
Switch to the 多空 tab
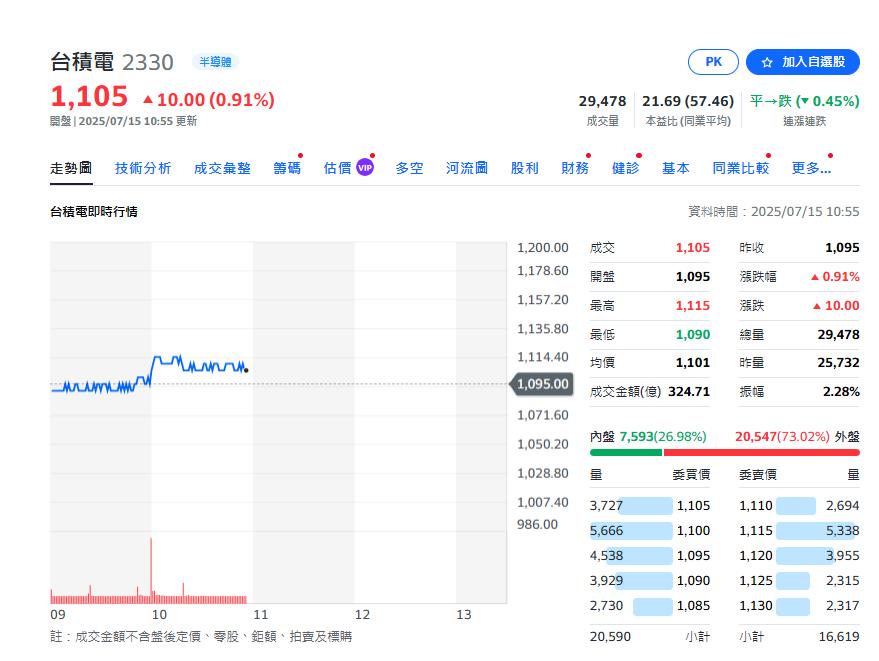409,168
